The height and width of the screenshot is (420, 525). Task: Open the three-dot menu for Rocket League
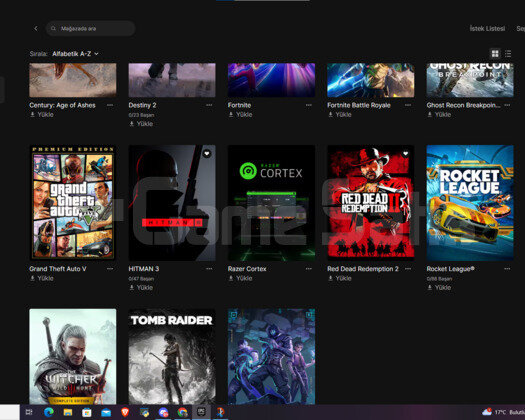coord(507,269)
